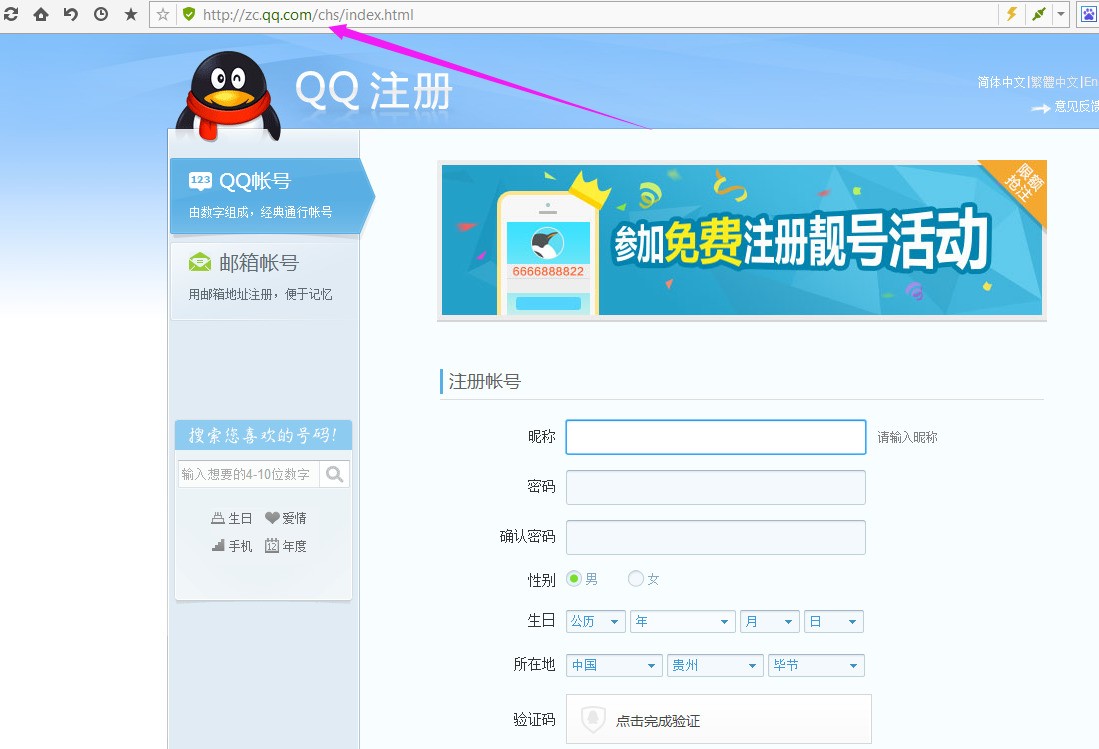Image resolution: width=1099 pixels, height=749 pixels.
Task: Select the 男 gender radio button
Action: point(574,579)
